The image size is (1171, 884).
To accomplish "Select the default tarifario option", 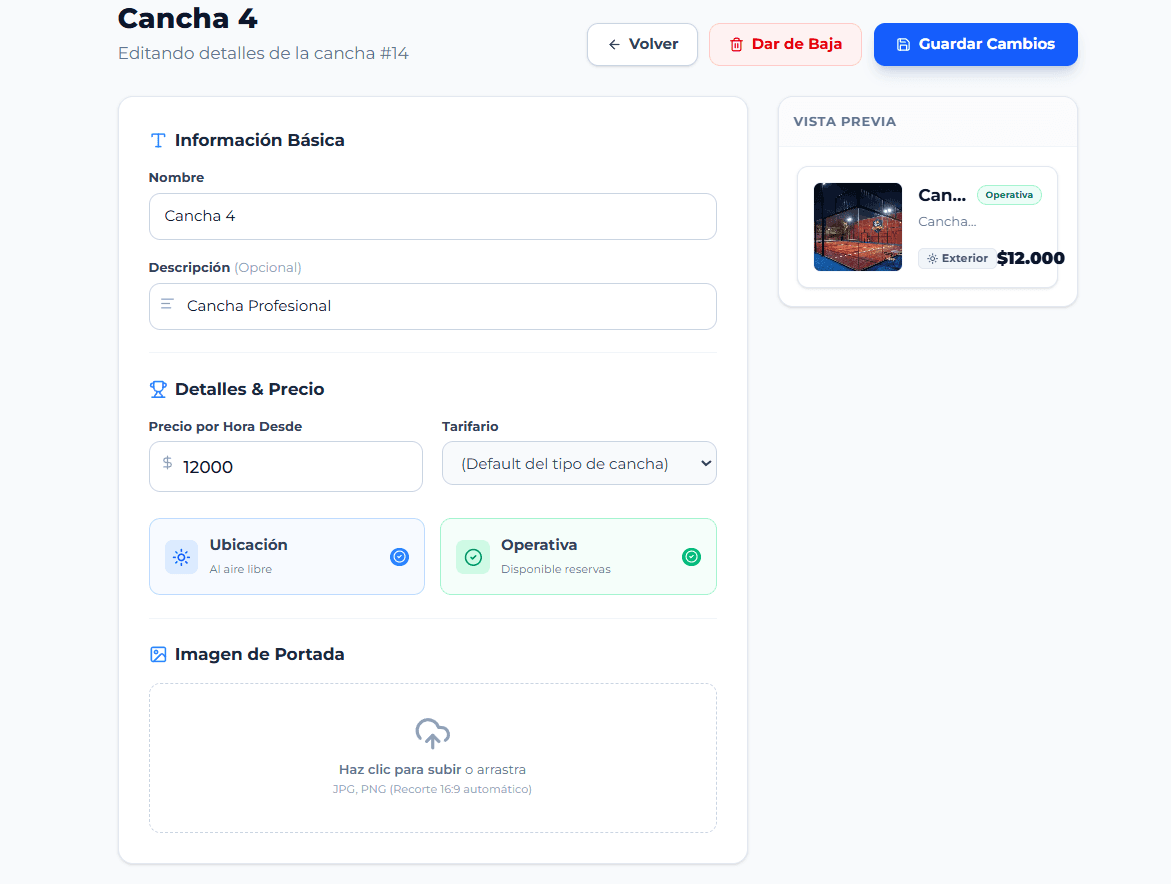I will pyautogui.click(x=579, y=463).
